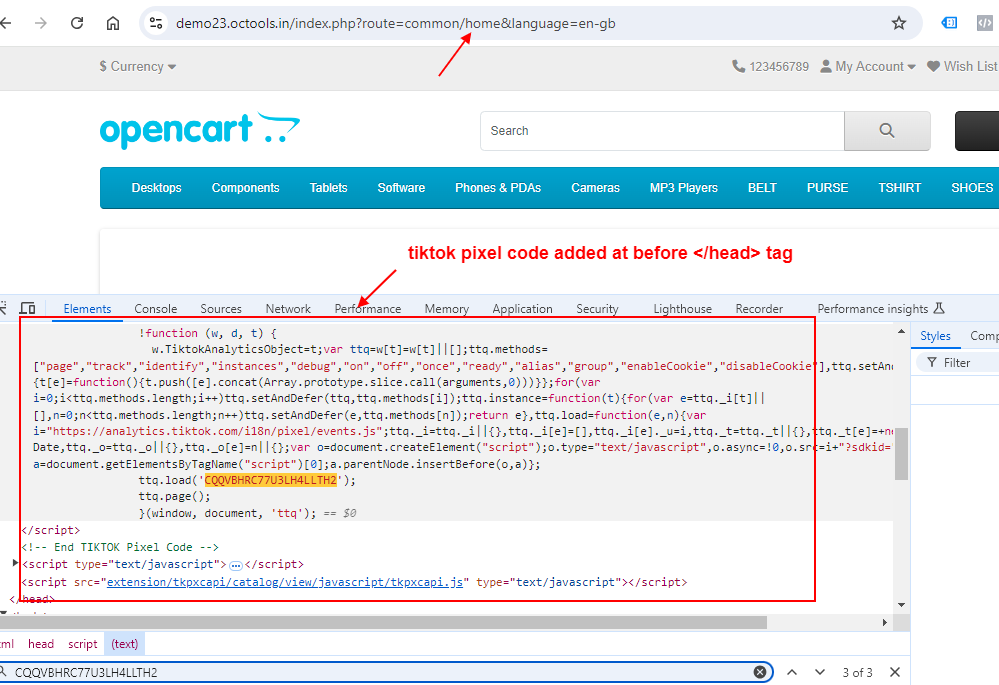
Task: Open the MP3 Players category
Action: [x=684, y=188]
